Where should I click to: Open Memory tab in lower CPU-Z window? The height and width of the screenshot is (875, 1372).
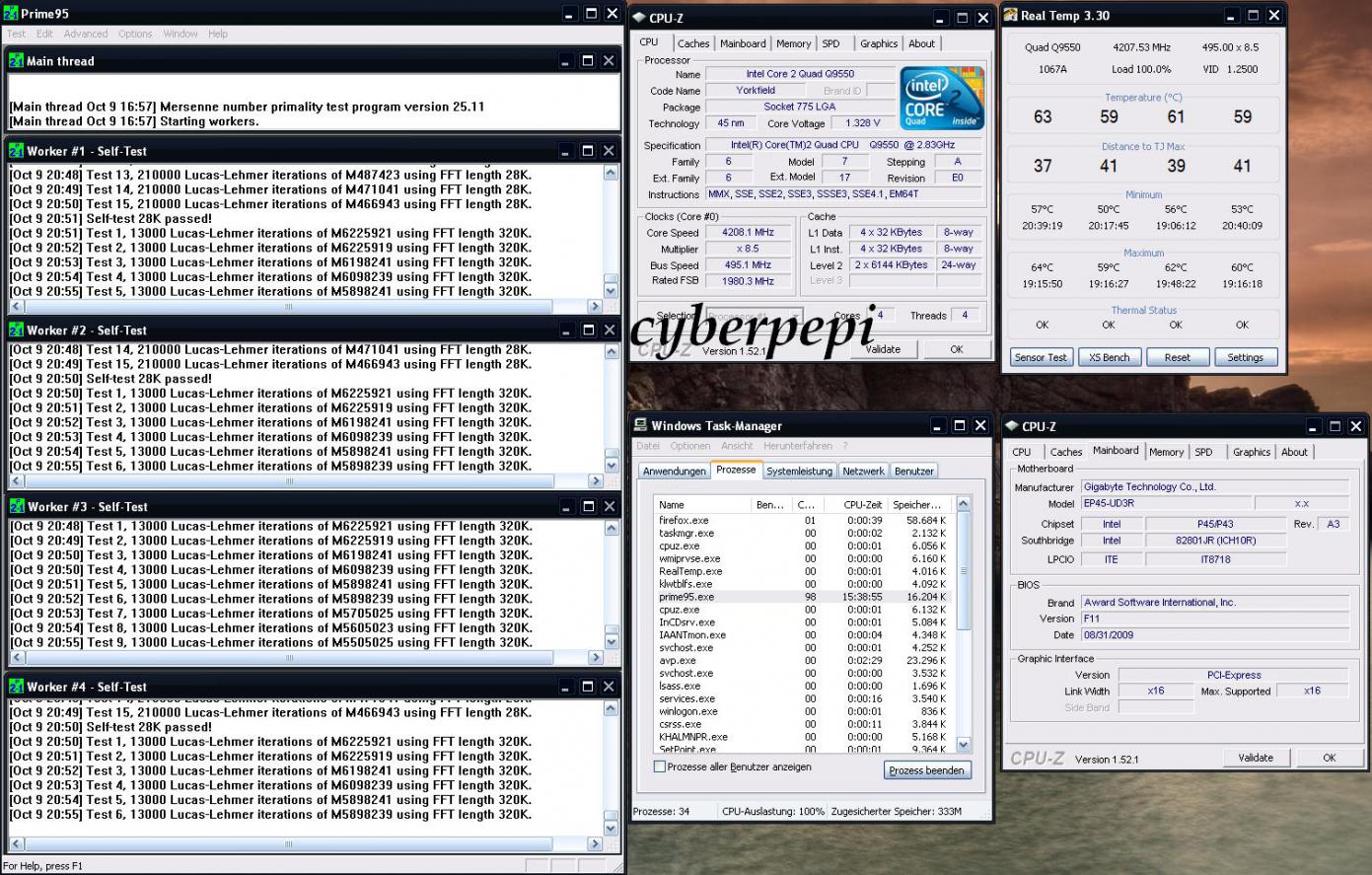coord(1166,452)
